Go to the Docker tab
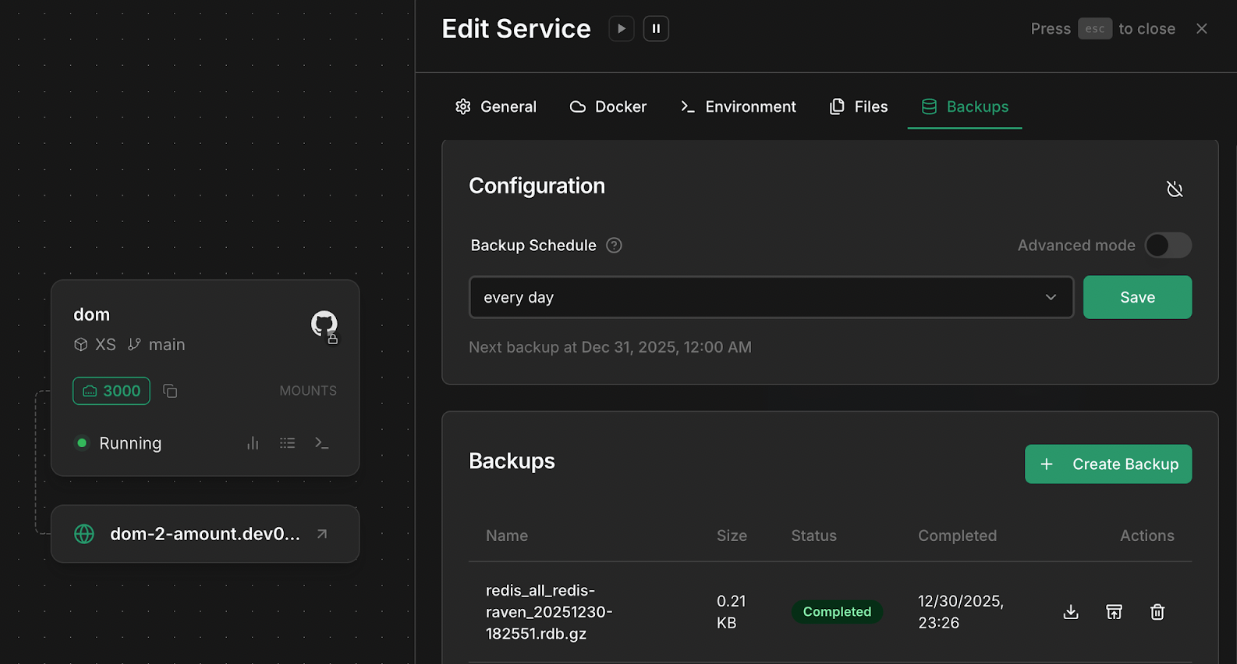 tap(608, 107)
